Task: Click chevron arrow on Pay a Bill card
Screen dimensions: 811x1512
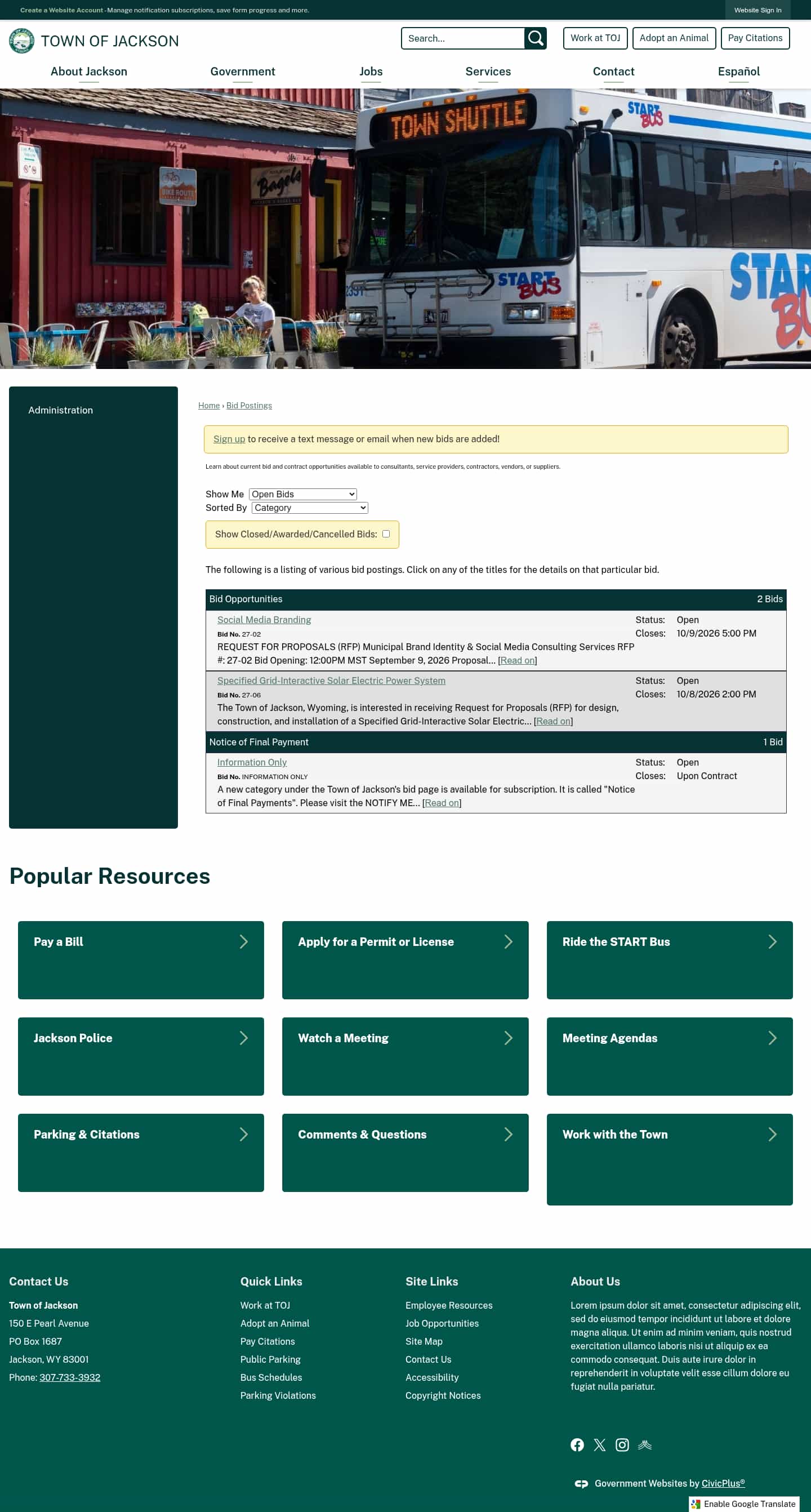Action: (x=243, y=941)
